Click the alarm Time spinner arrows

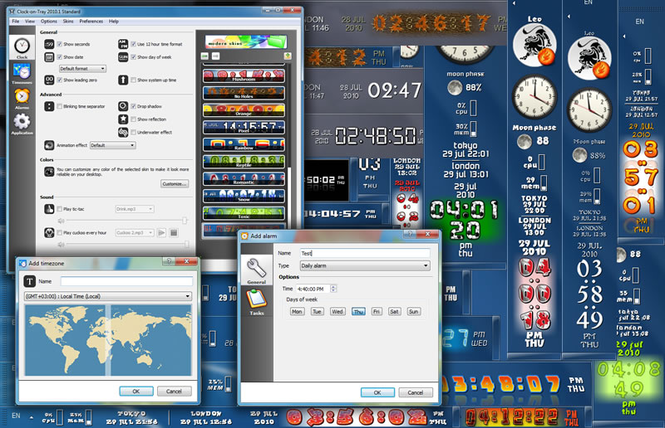(333, 288)
